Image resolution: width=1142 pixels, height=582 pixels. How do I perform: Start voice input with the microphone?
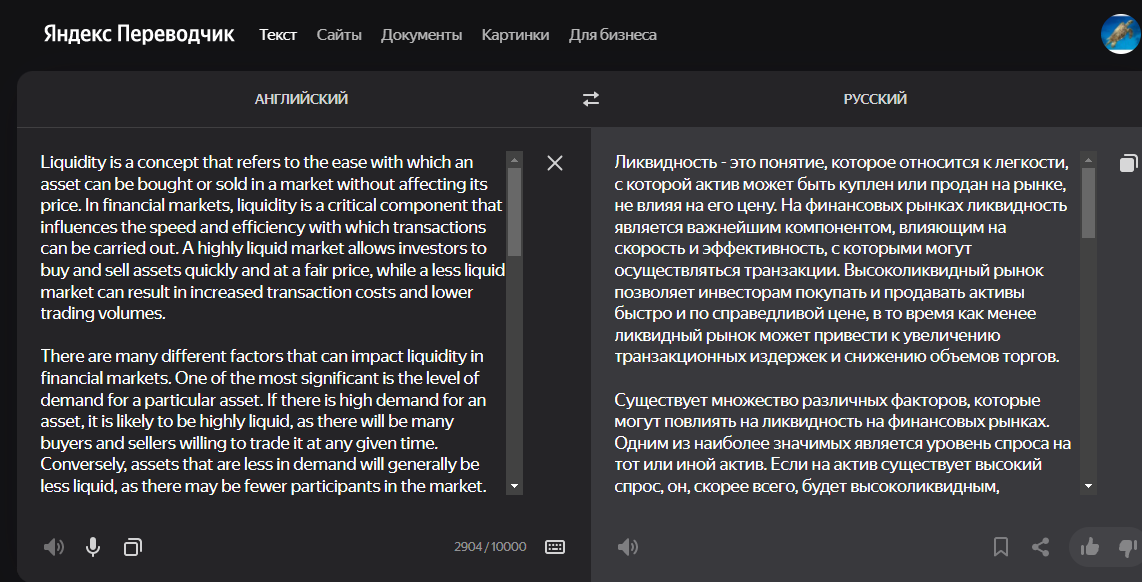click(92, 546)
